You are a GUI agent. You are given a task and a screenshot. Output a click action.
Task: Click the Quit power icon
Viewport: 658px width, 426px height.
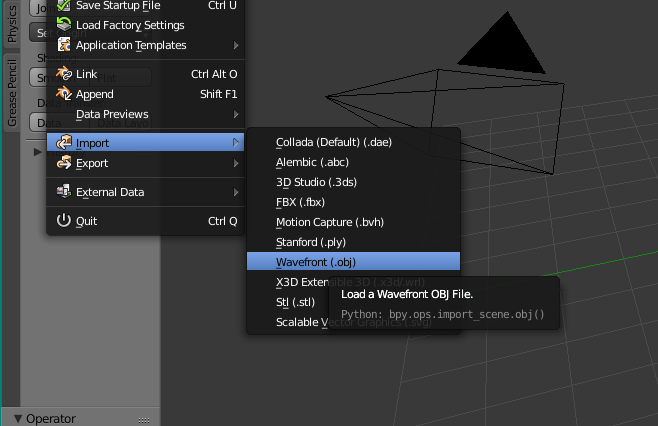(x=64, y=221)
